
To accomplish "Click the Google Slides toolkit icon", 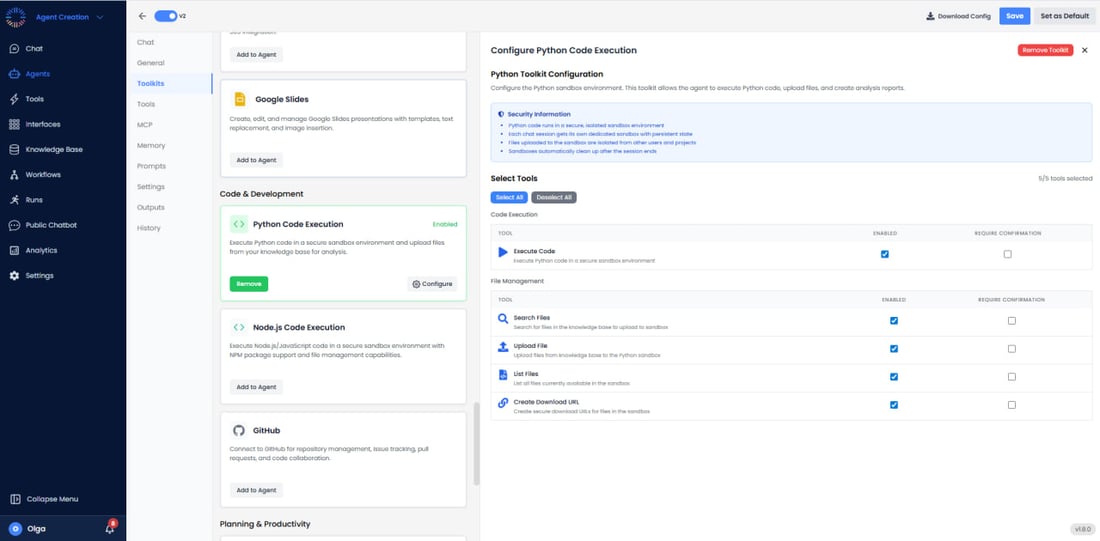I will tap(239, 100).
